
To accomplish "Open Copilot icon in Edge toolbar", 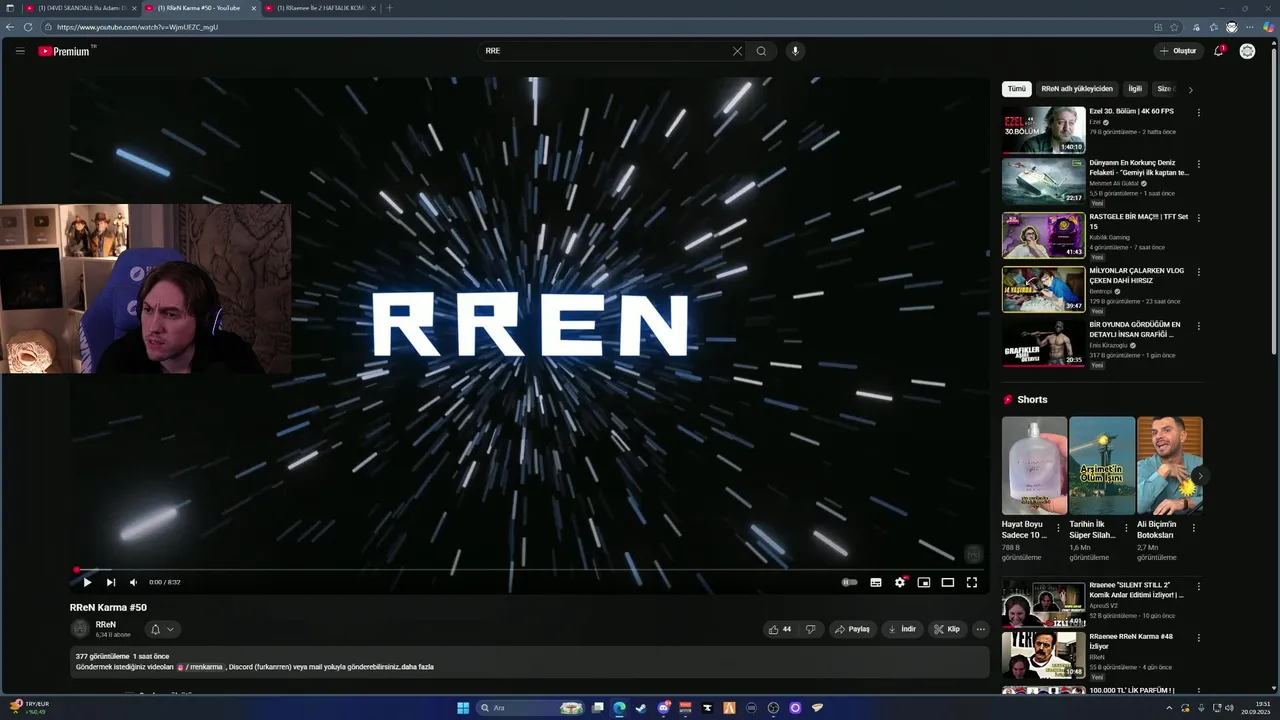I will click(1269, 27).
